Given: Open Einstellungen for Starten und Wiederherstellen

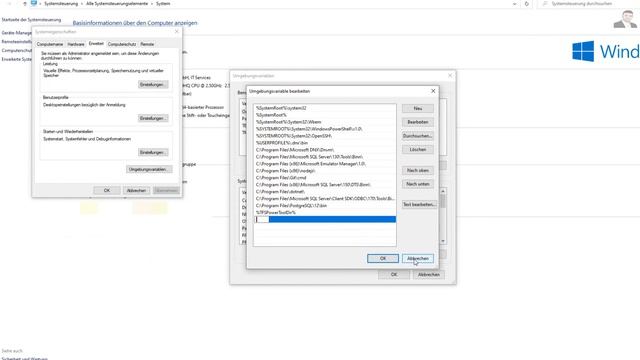Looking at the screenshot, I should (153, 152).
